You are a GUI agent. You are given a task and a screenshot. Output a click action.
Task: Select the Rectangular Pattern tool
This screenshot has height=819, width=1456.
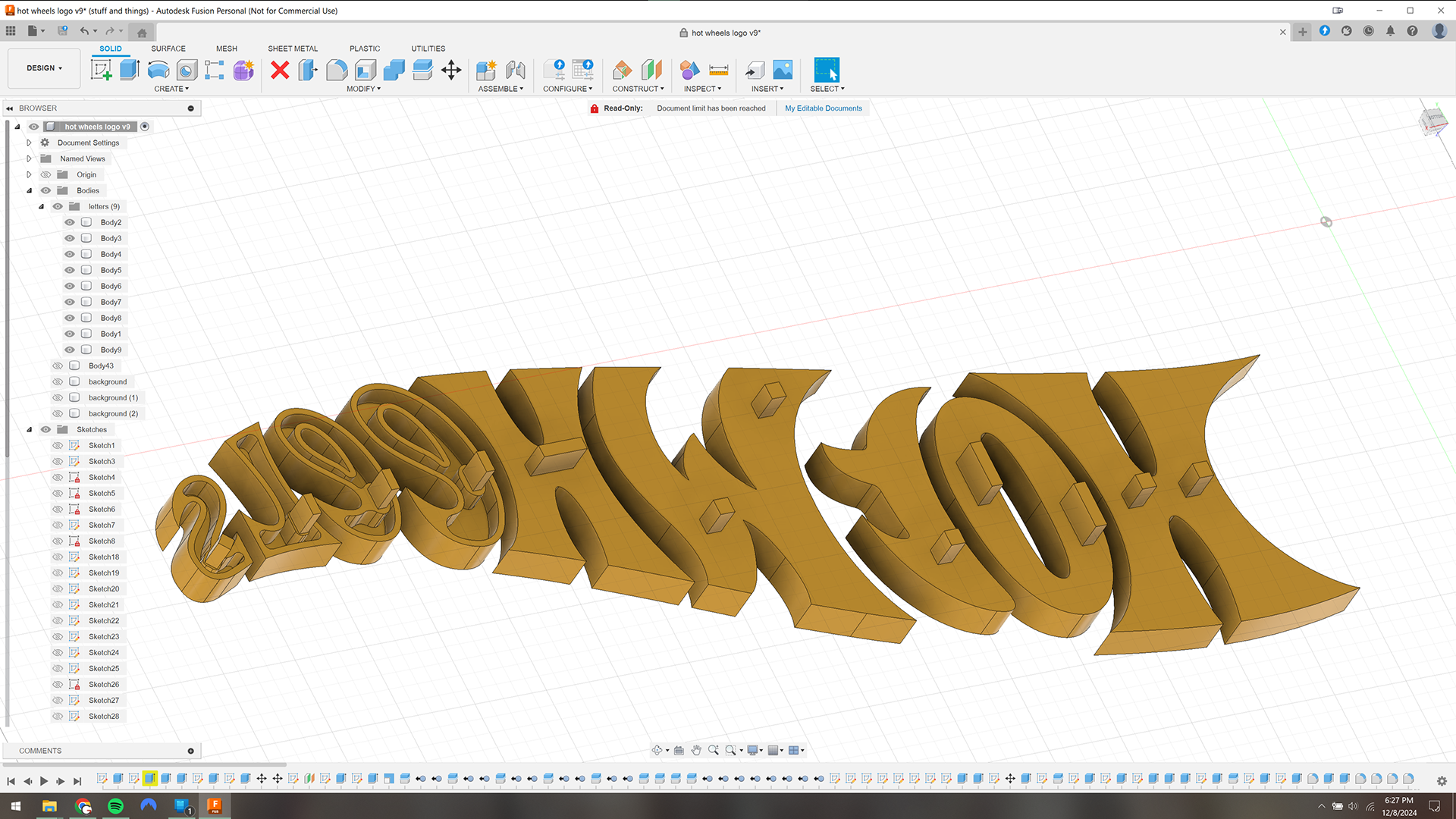point(215,70)
